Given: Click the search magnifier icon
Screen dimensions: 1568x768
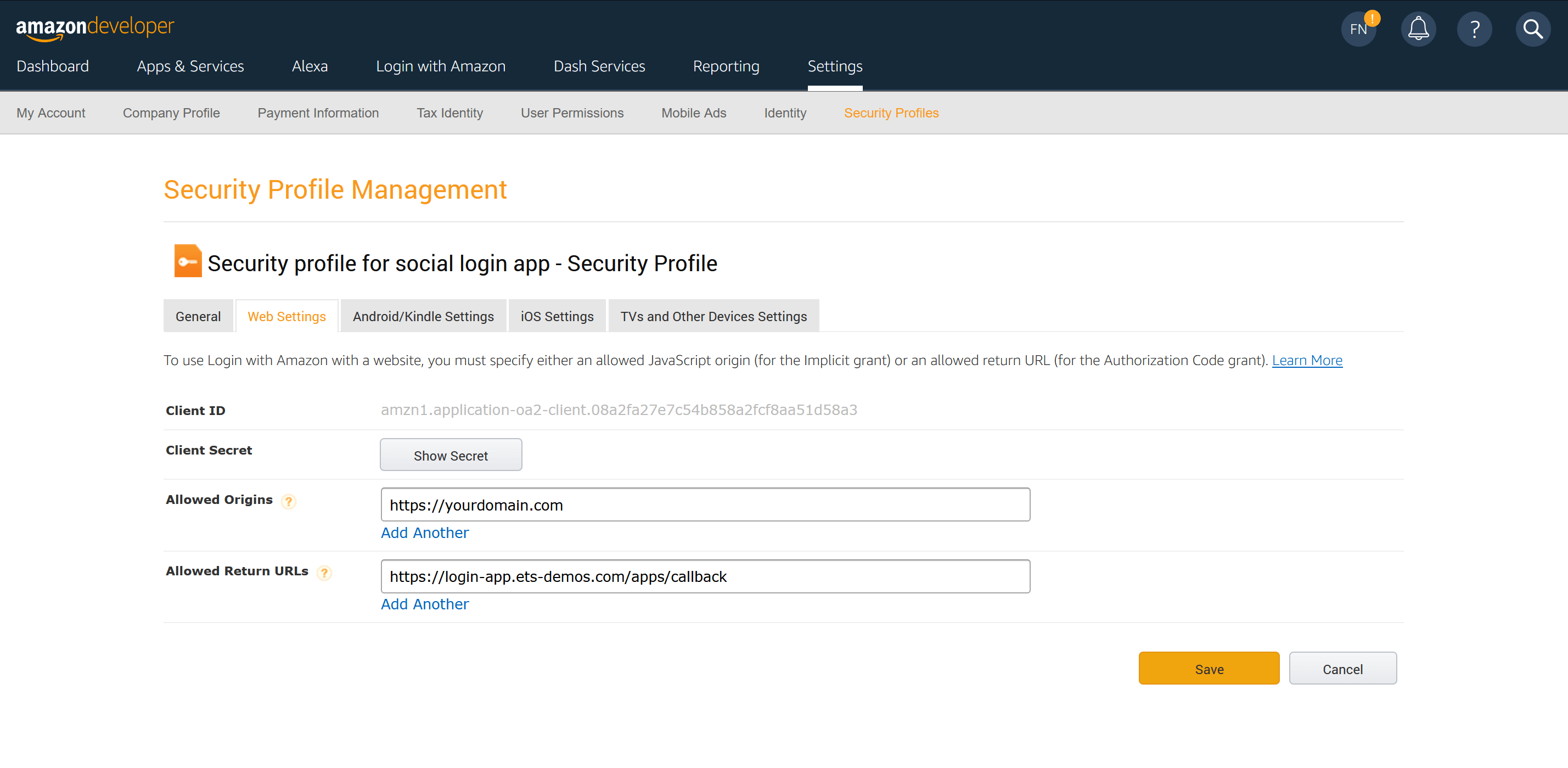Looking at the screenshot, I should click(1533, 29).
